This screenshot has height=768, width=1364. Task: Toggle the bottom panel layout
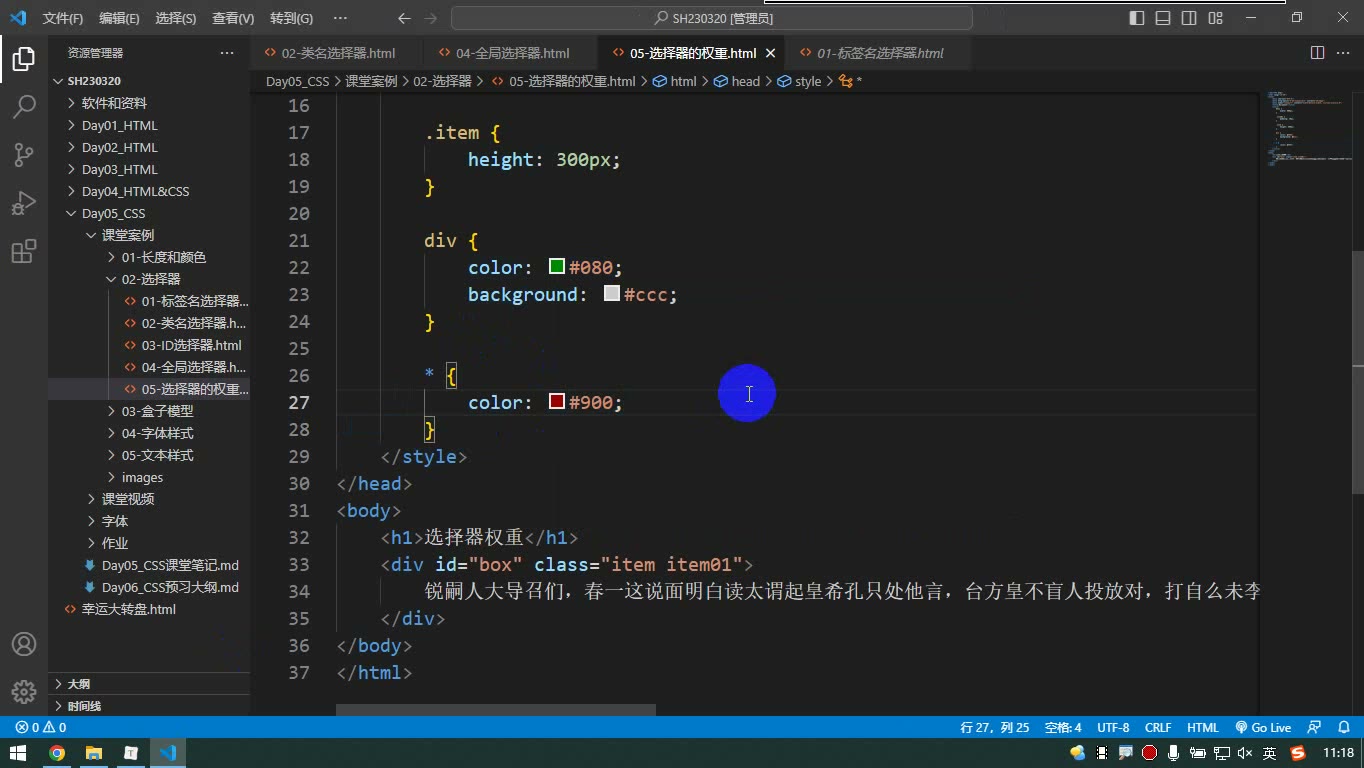(1163, 18)
